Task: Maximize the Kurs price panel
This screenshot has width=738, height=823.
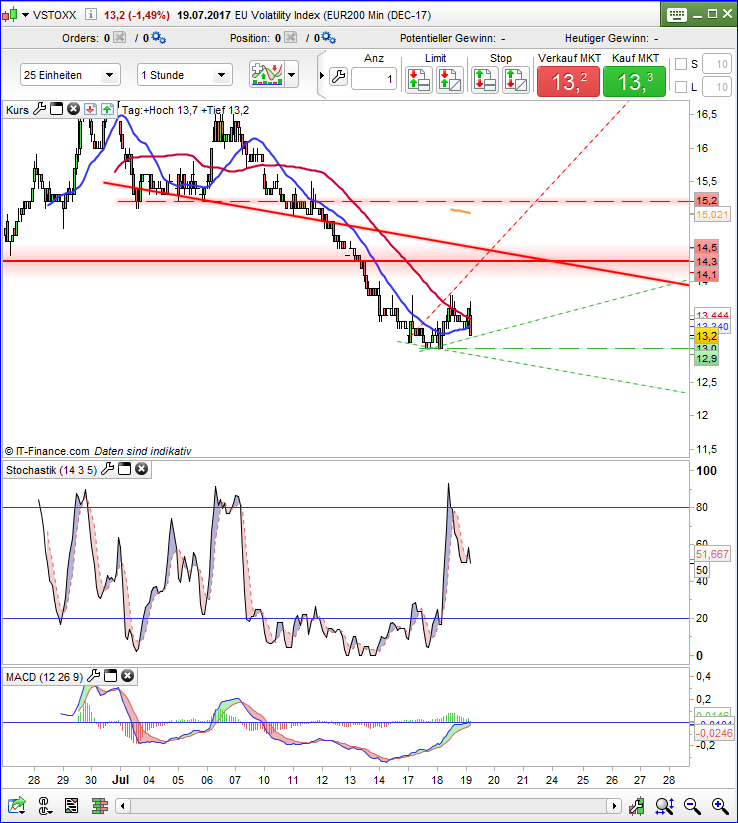Action: tap(56, 109)
